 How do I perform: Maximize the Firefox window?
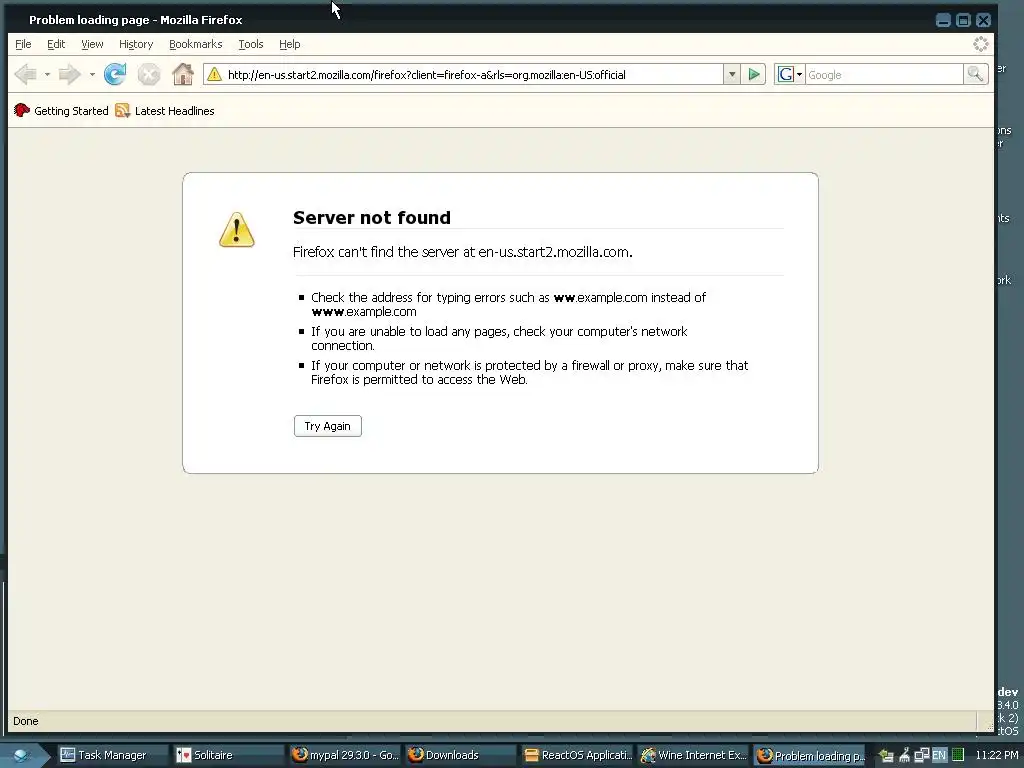pos(963,20)
